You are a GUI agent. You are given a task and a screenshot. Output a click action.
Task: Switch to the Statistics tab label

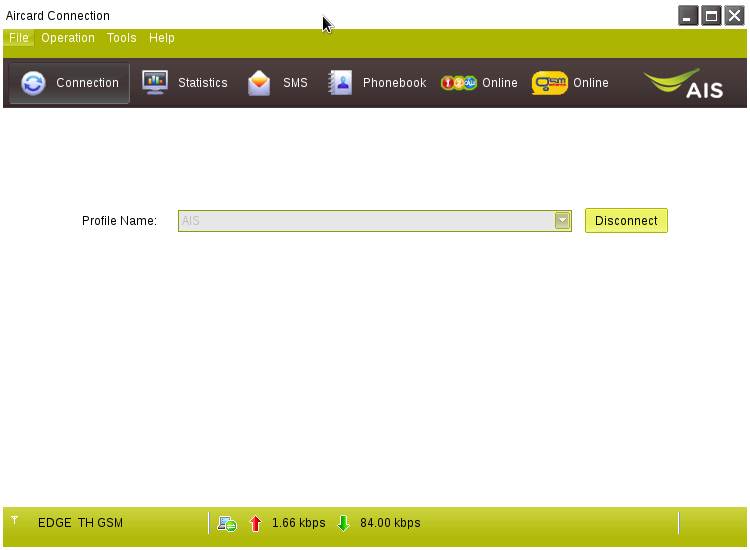[203, 83]
